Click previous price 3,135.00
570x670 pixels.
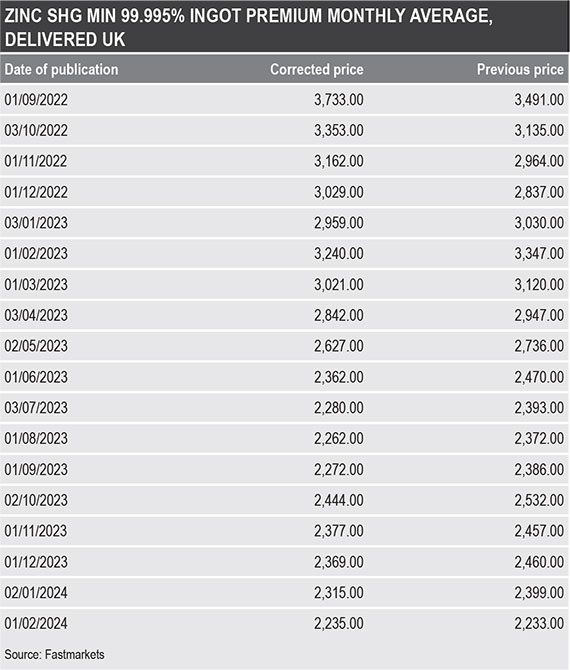point(539,131)
